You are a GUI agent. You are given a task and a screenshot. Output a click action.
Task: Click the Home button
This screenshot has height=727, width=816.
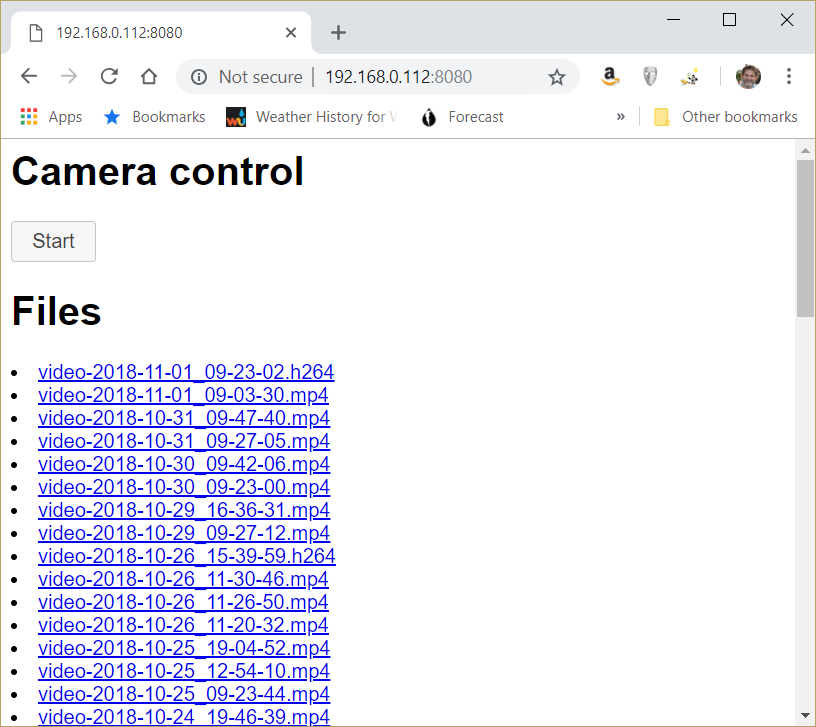coord(148,76)
